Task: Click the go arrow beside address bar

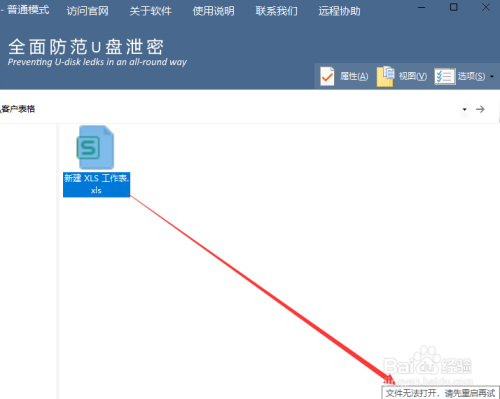Action: (480, 109)
